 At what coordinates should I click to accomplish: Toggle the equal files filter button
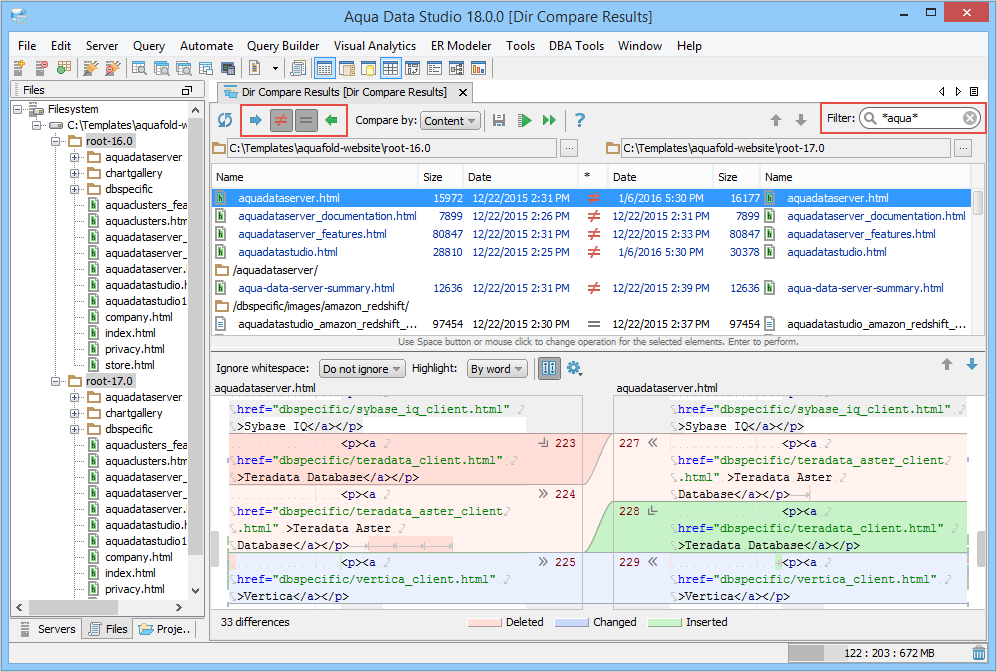(306, 120)
